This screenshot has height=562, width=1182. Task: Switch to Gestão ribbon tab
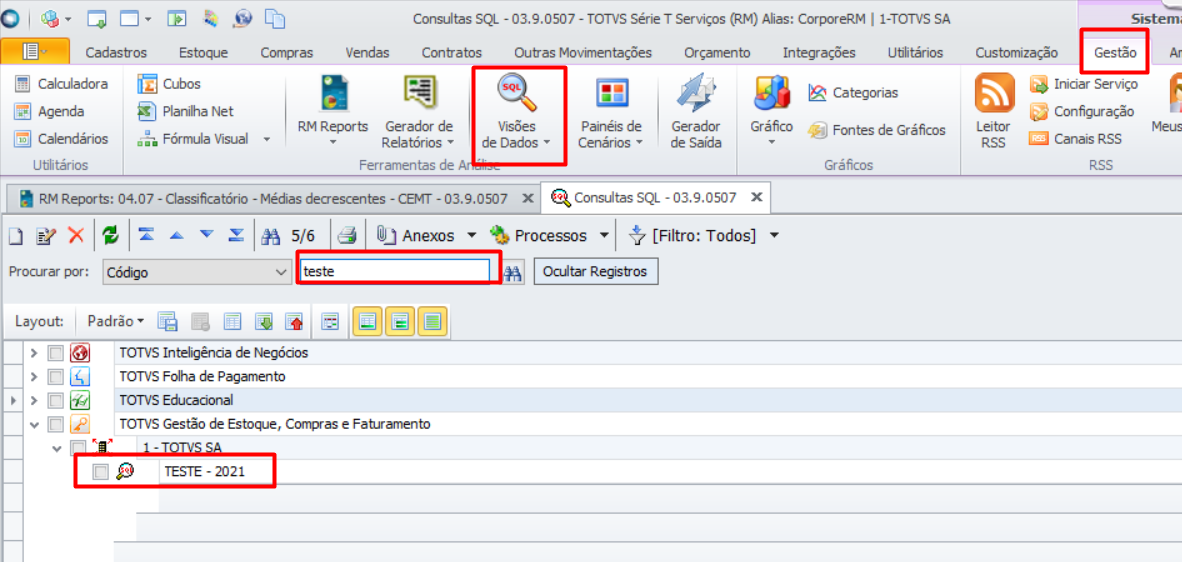click(x=1115, y=53)
